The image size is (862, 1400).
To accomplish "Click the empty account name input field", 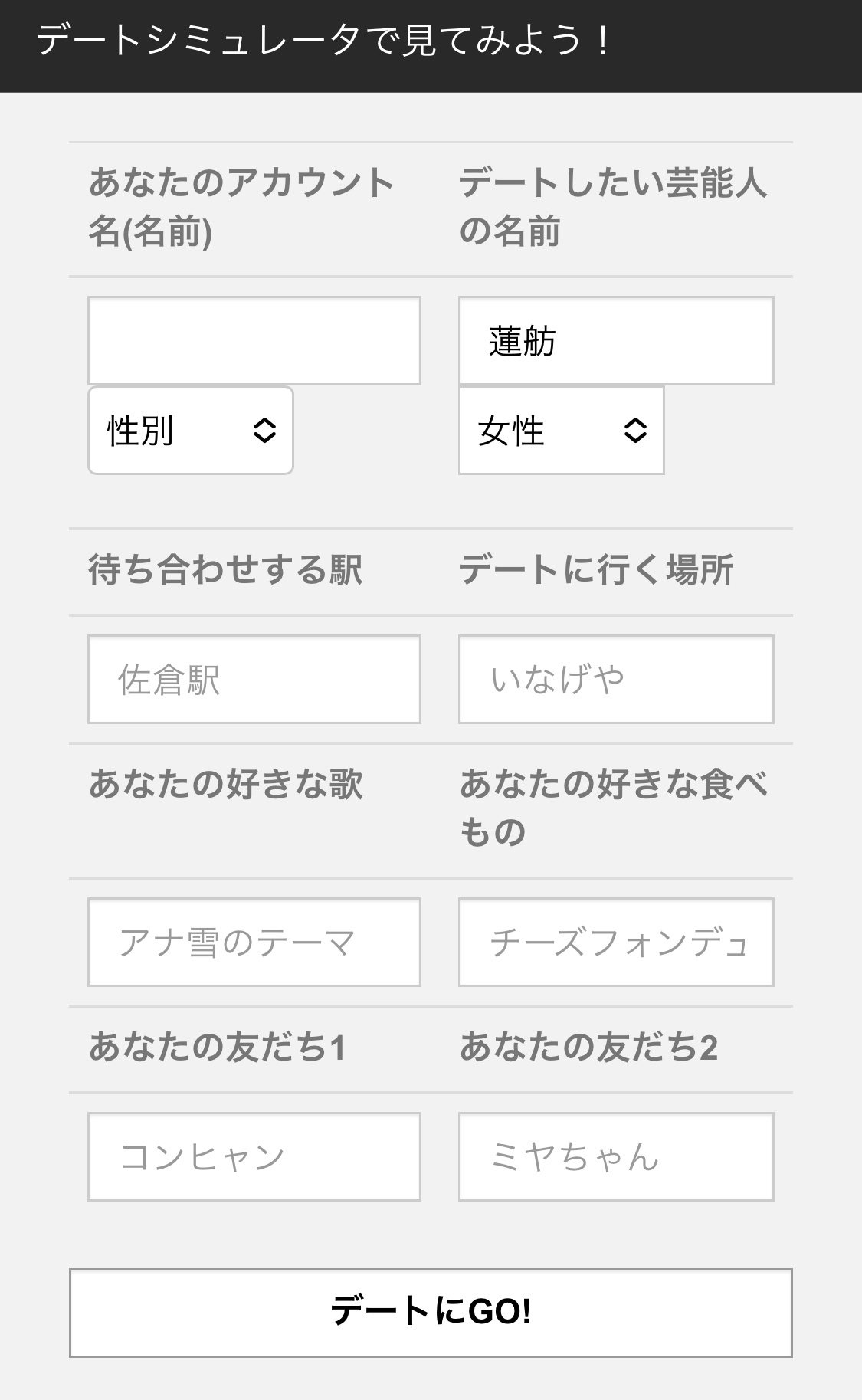I will tap(254, 340).
